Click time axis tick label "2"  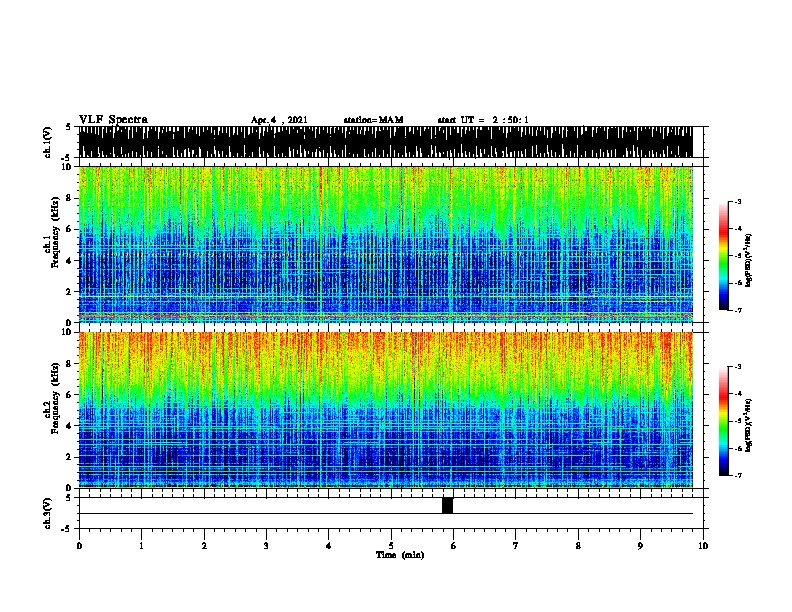tap(204, 545)
